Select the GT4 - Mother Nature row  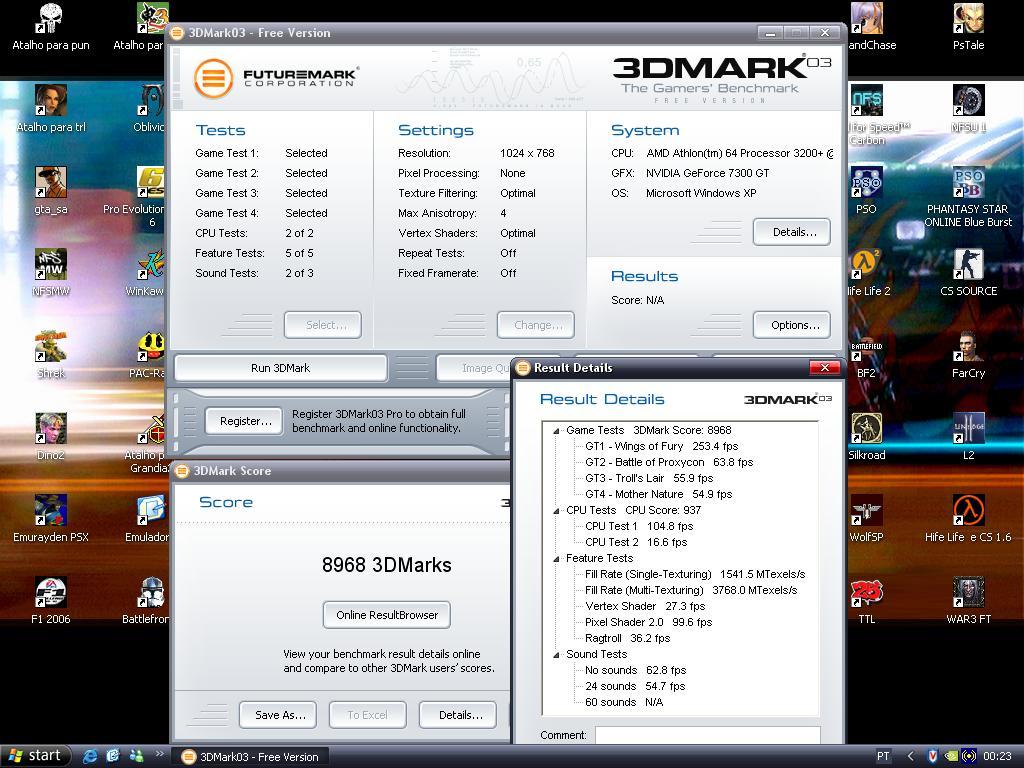pyautogui.click(x=658, y=494)
